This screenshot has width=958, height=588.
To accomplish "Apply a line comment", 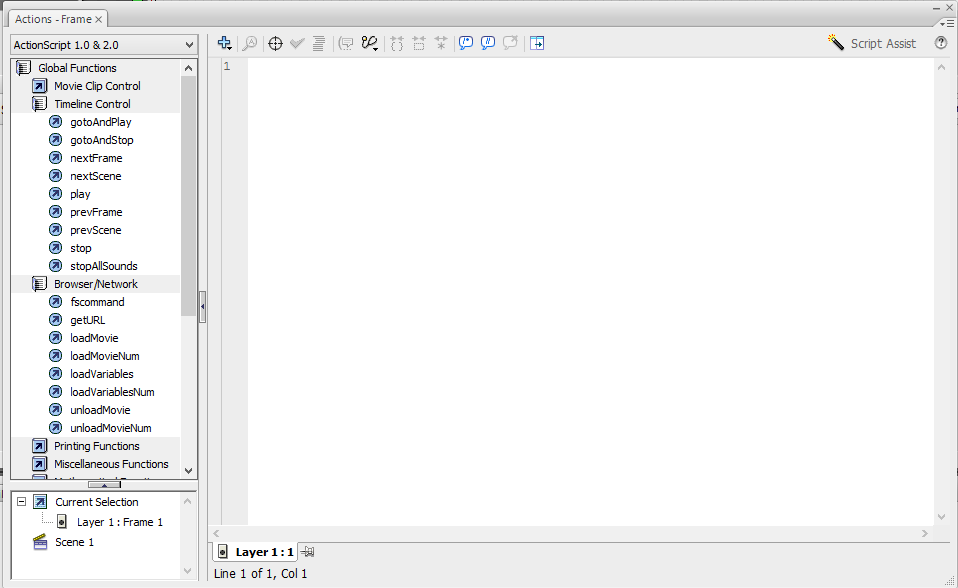I will (487, 43).
